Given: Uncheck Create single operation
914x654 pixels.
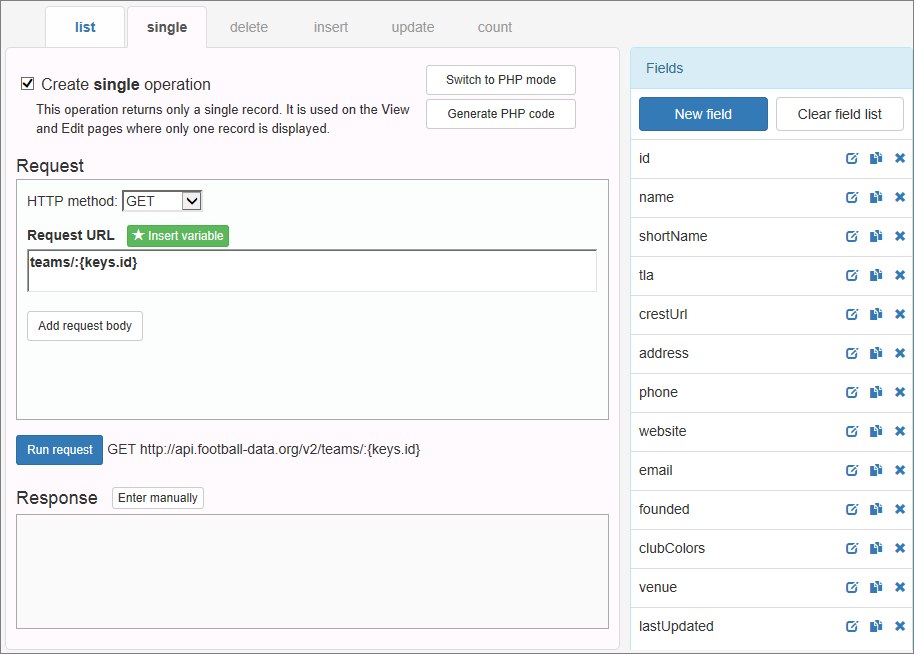Looking at the screenshot, I should 25,85.
